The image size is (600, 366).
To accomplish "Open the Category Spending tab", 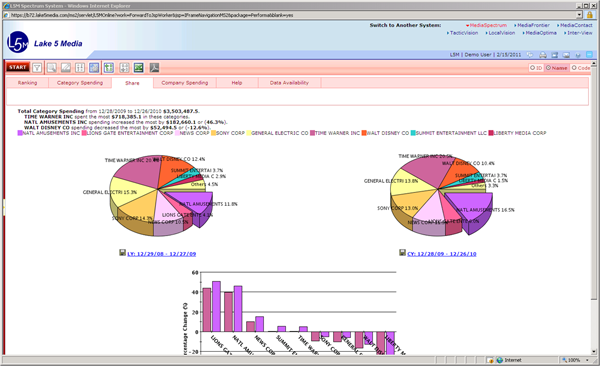I will pyautogui.click(x=80, y=83).
